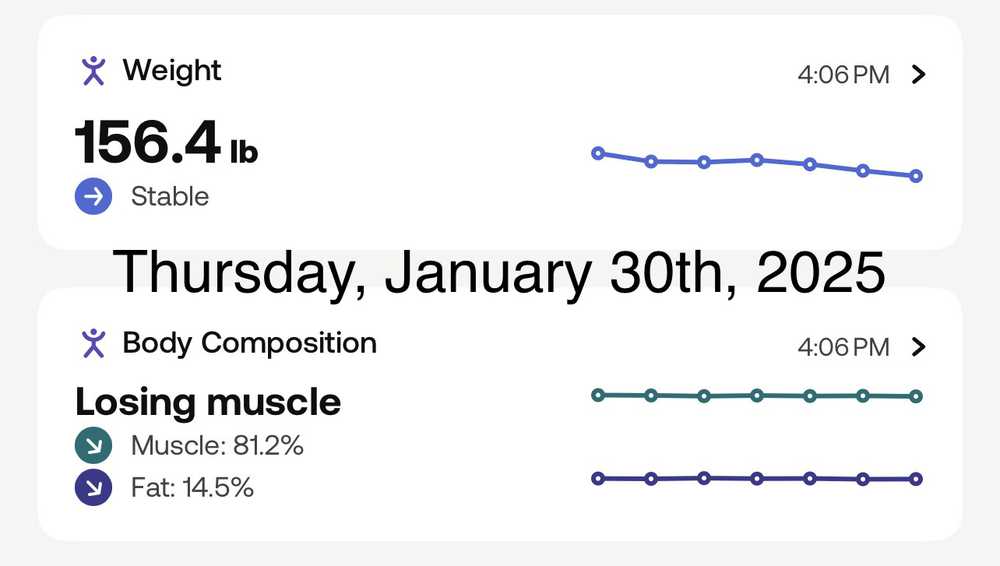Open the Weight card title
The width and height of the screenshot is (1000, 566).
coord(172,71)
